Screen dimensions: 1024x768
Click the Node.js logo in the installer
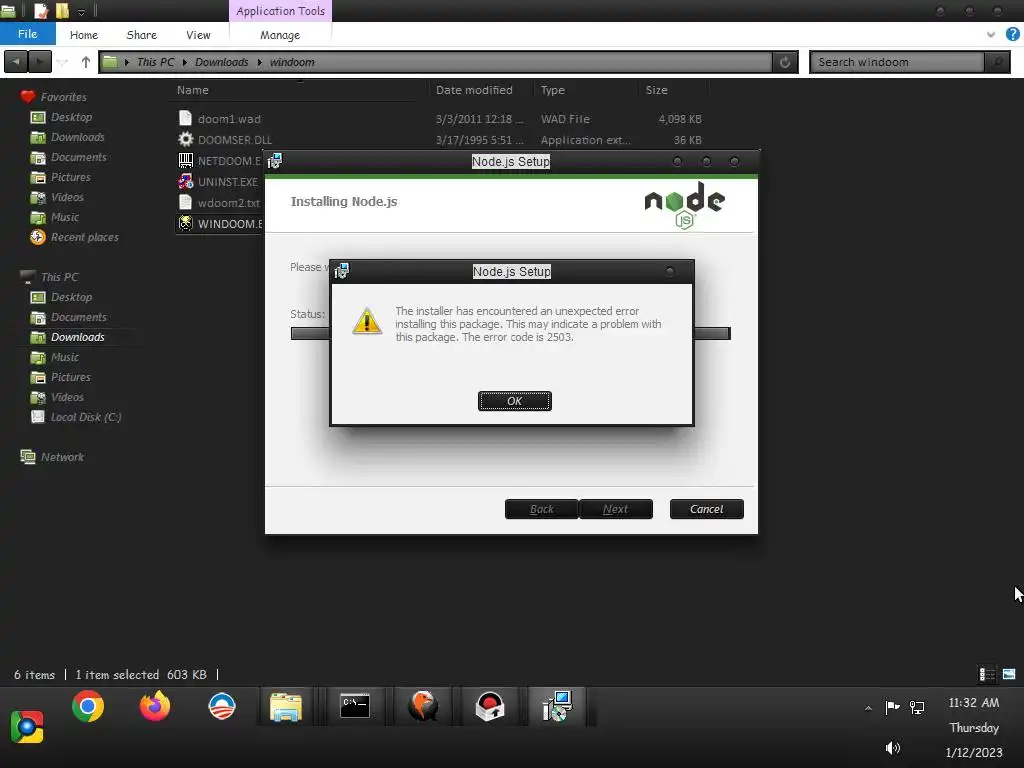(x=684, y=205)
